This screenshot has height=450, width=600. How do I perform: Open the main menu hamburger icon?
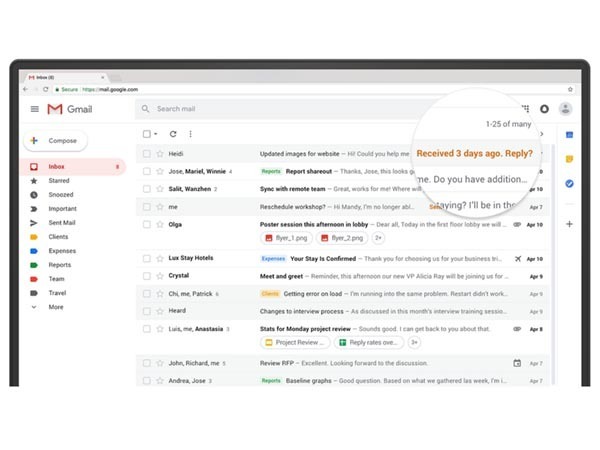click(x=34, y=109)
